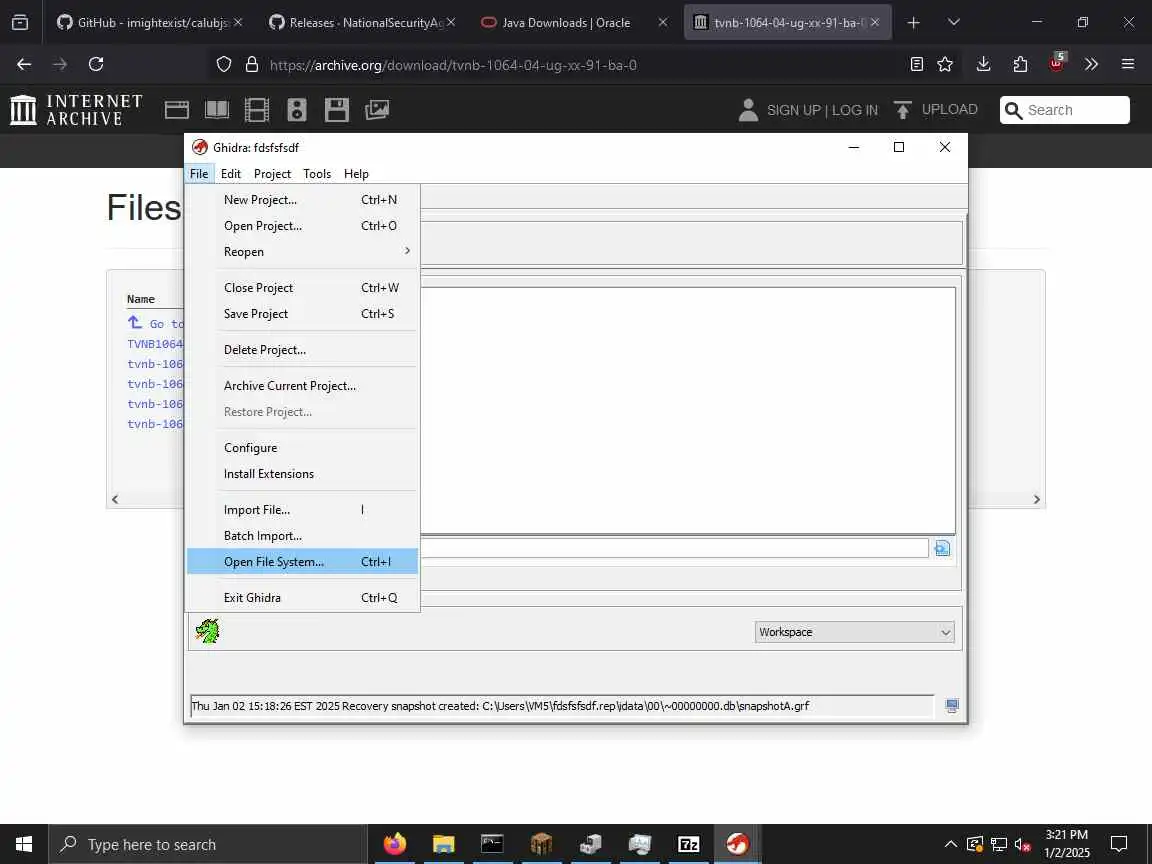Click the Firefox reload page icon
1152x864 pixels.
[96, 65]
